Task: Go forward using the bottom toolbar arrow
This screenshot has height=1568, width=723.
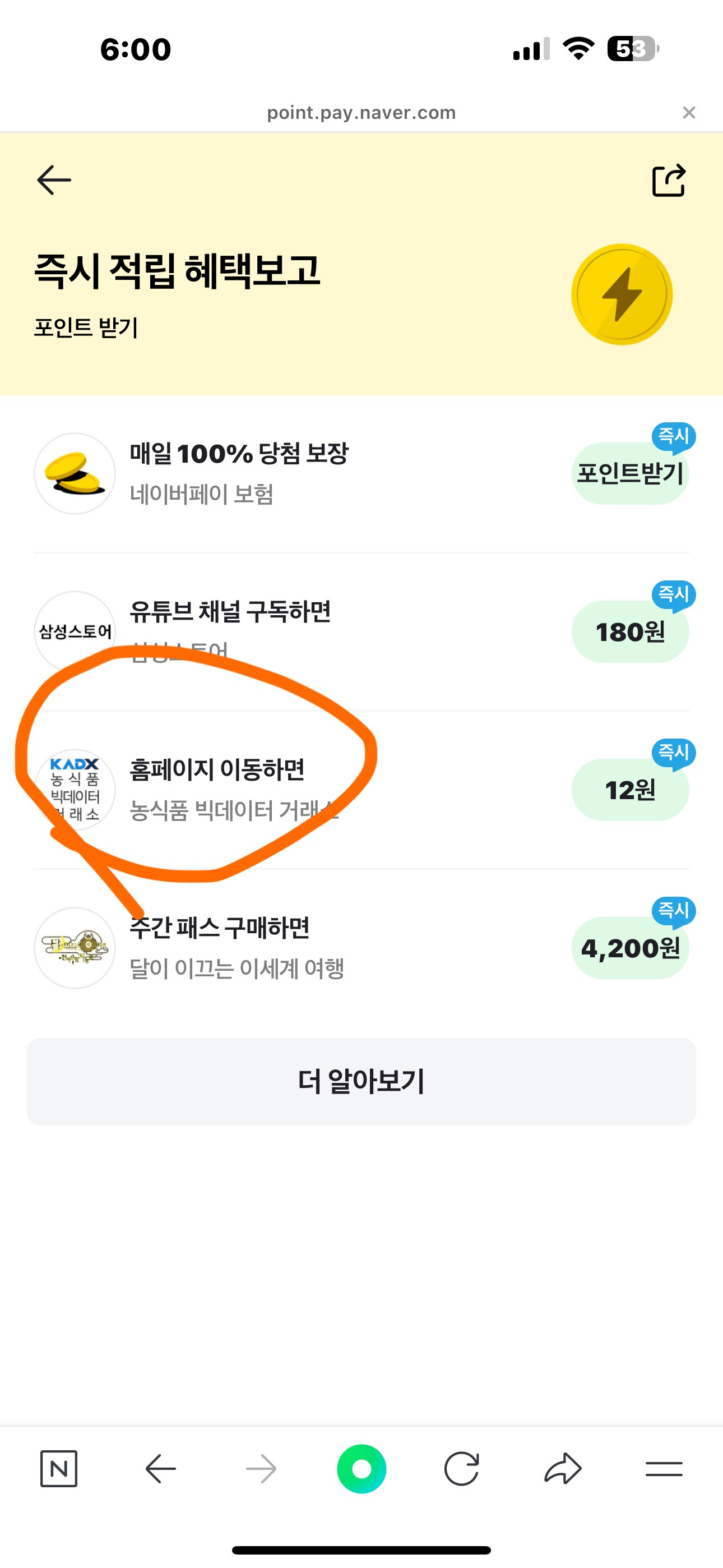Action: (261, 1469)
